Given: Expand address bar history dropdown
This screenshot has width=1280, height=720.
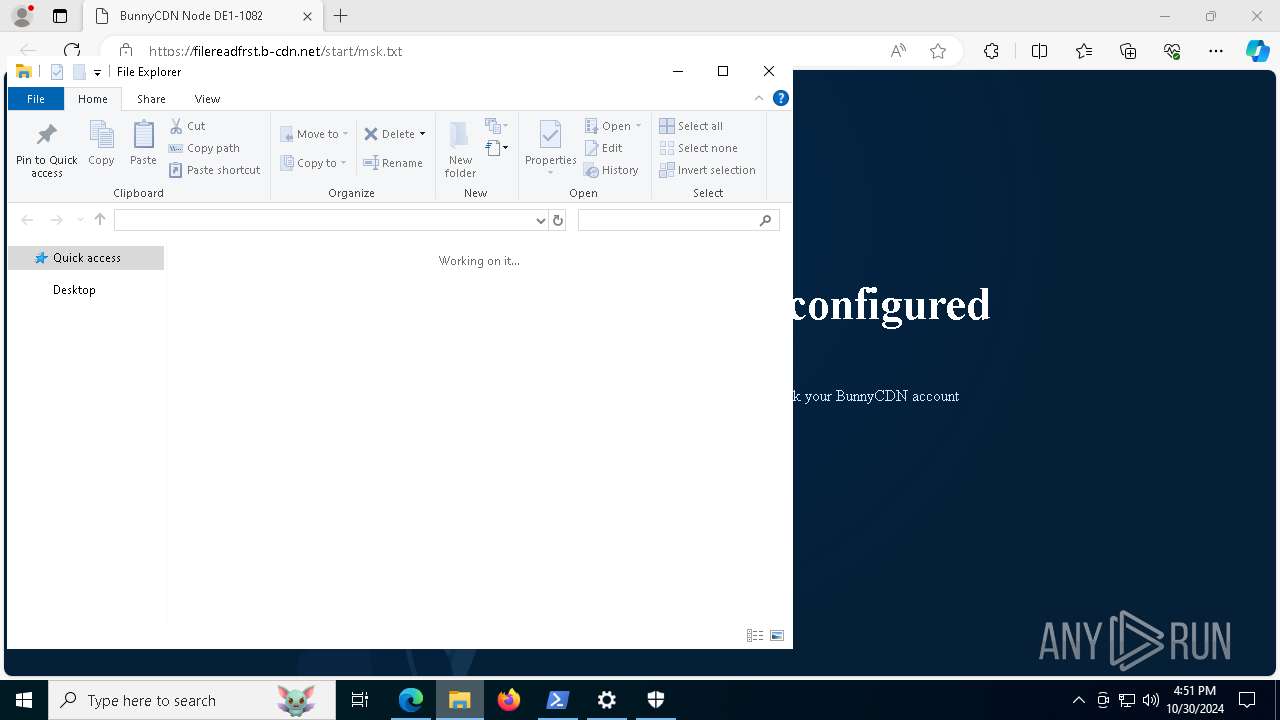Looking at the screenshot, I should coord(541,220).
